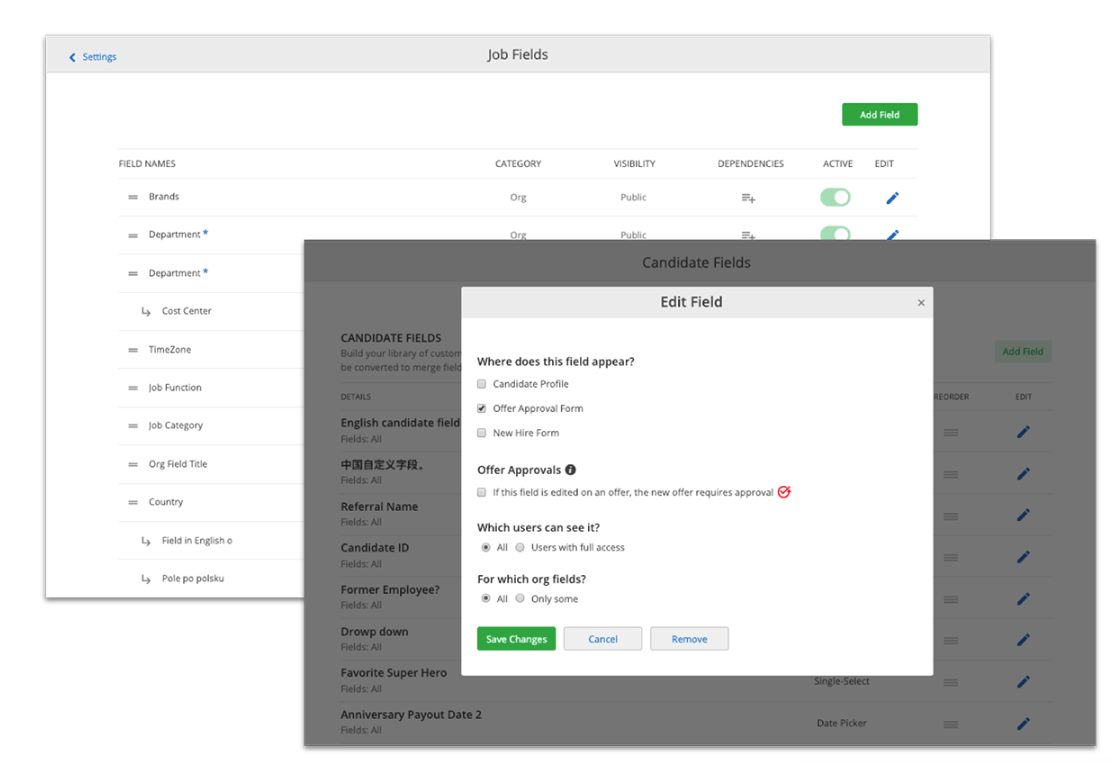Image resolution: width=1112 pixels, height=762 pixels.
Task: Click the TimeZone field name
Action: [169, 350]
